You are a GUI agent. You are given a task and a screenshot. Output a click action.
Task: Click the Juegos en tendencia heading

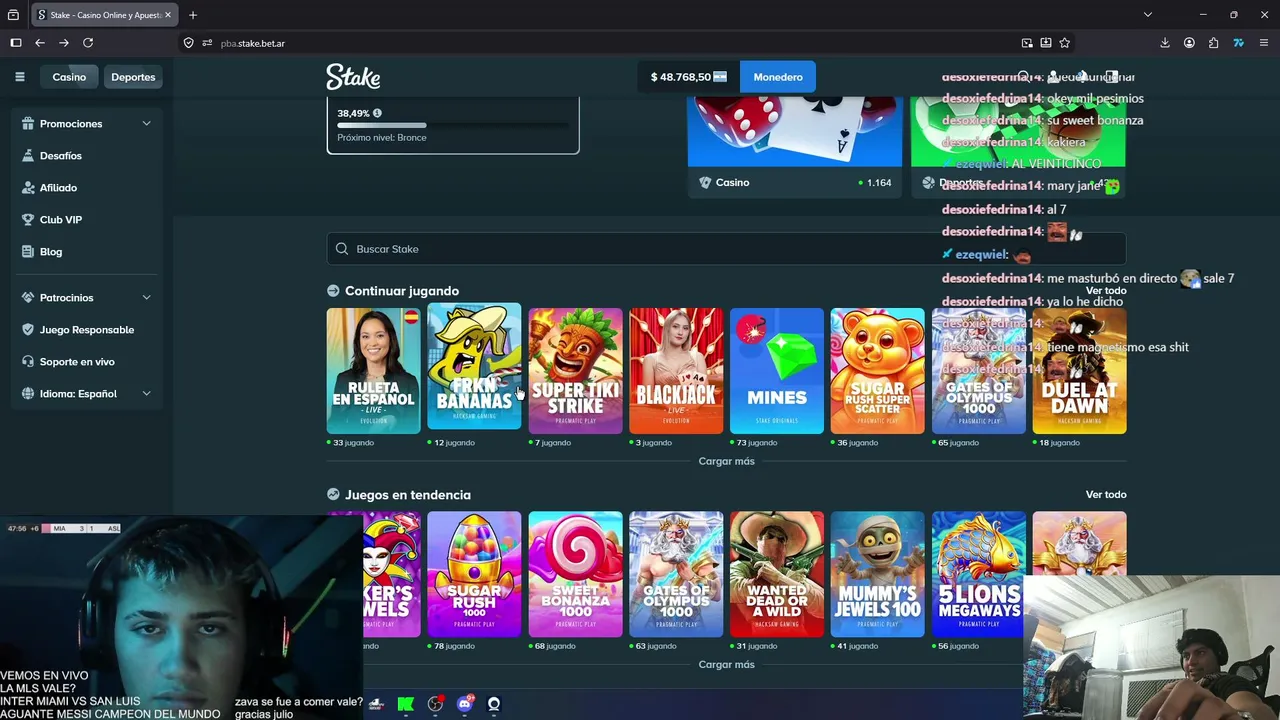(x=408, y=495)
